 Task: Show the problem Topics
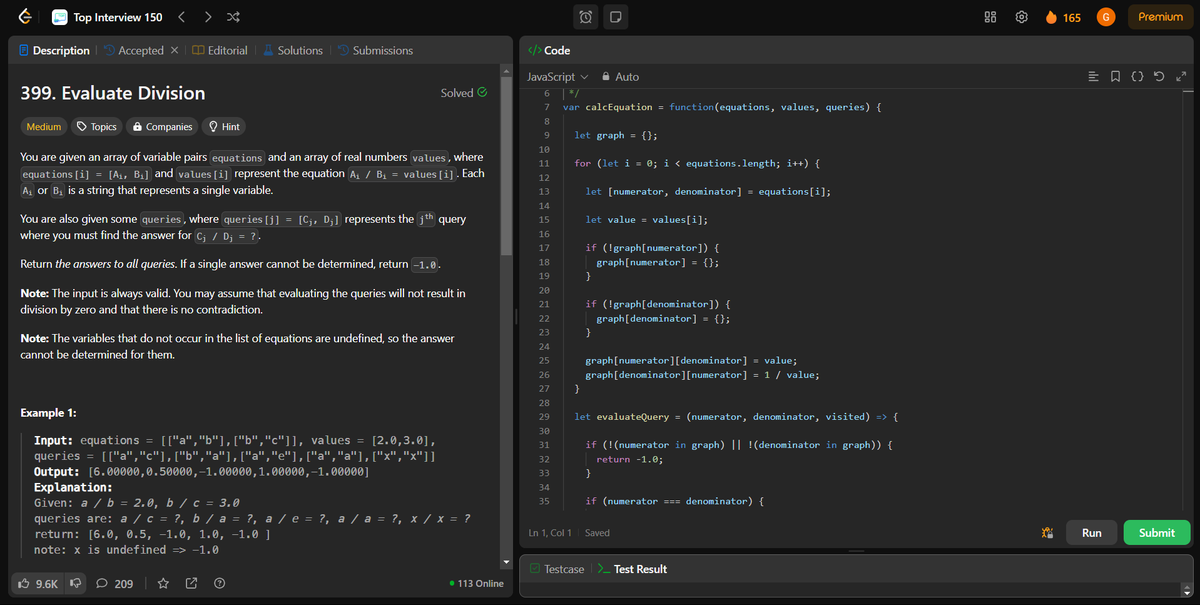pyautogui.click(x=97, y=127)
